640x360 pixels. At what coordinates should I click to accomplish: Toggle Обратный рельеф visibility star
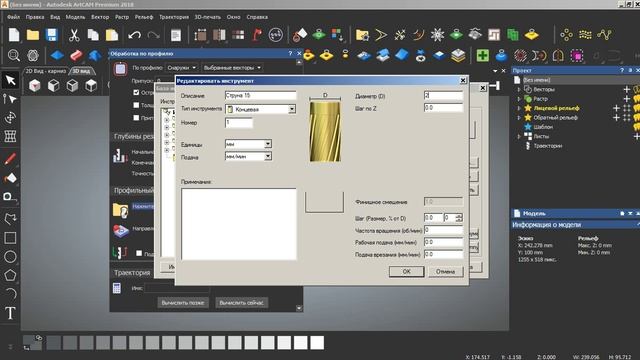(x=528, y=118)
